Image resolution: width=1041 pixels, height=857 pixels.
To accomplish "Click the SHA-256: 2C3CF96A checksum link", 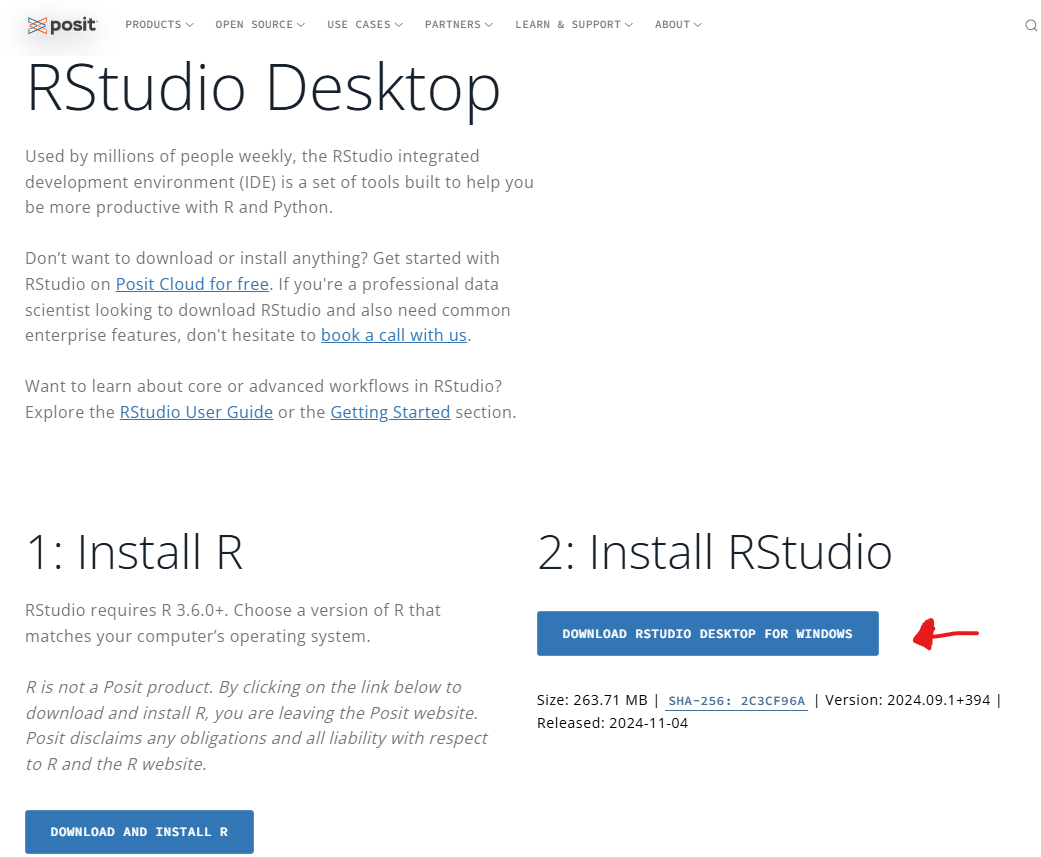I will 736,701.
